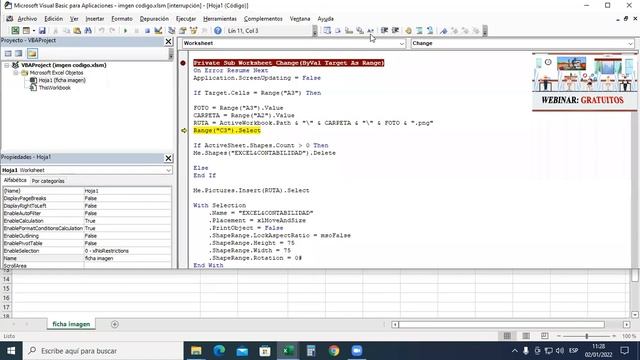The width and height of the screenshot is (640, 360).
Task: Switch Excel to Page Break Preview button
Action: point(544,336)
